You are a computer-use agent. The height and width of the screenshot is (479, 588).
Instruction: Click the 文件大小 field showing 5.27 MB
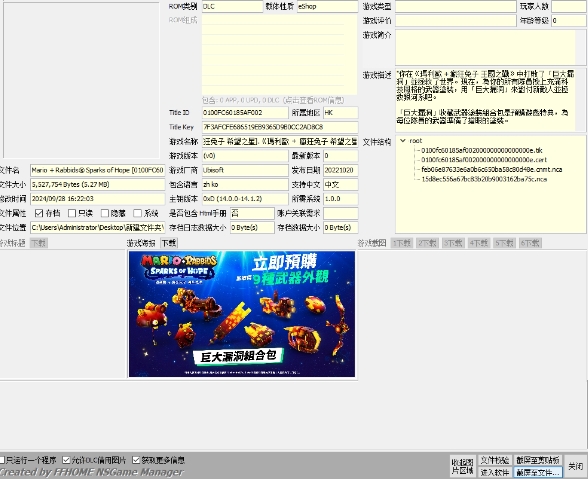(98, 185)
